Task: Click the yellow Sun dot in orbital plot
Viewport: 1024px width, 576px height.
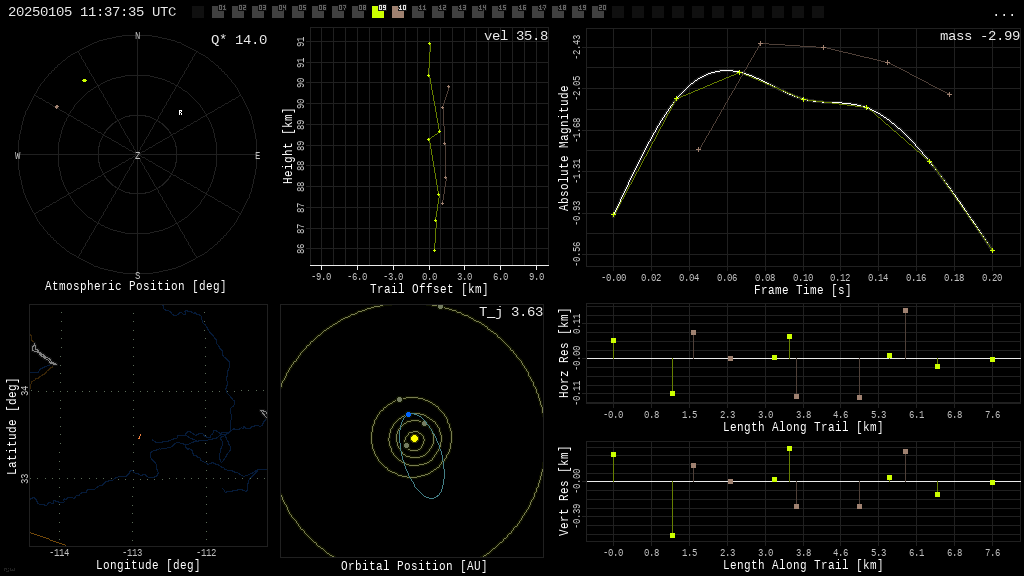Action: point(414,438)
